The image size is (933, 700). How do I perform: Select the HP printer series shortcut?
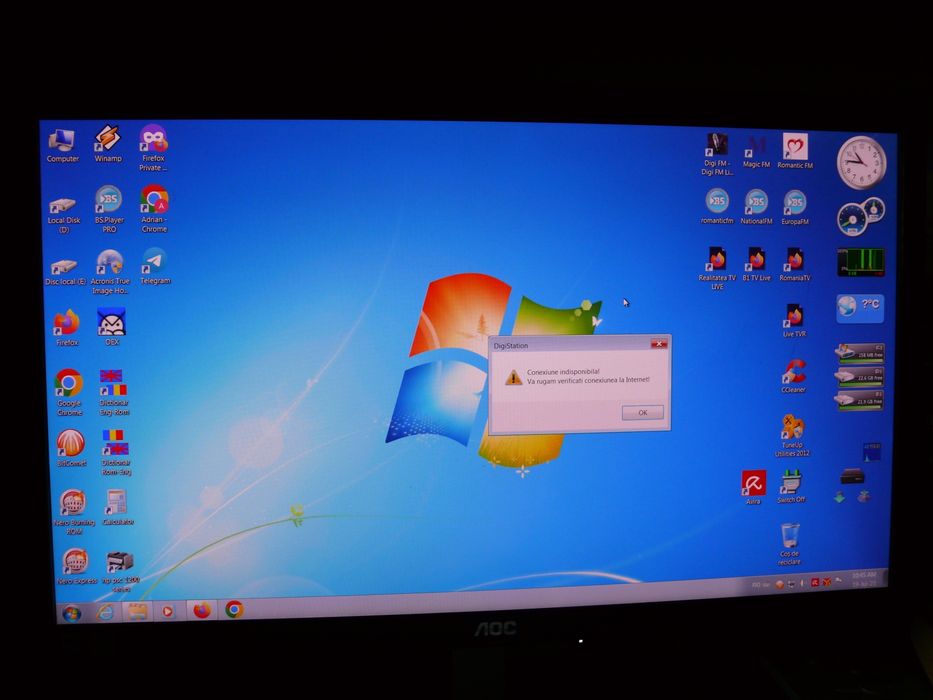tap(120, 571)
